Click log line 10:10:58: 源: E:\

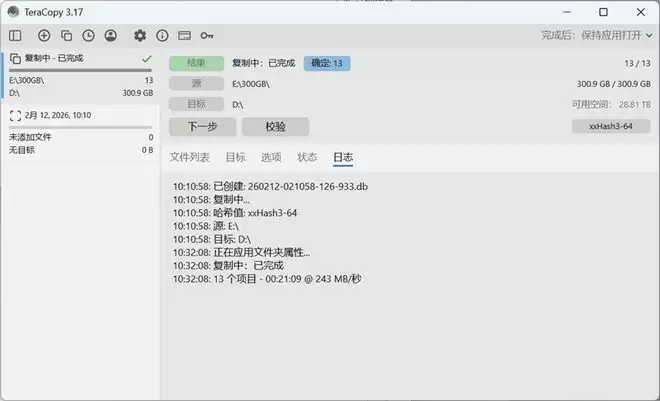click(x=206, y=226)
